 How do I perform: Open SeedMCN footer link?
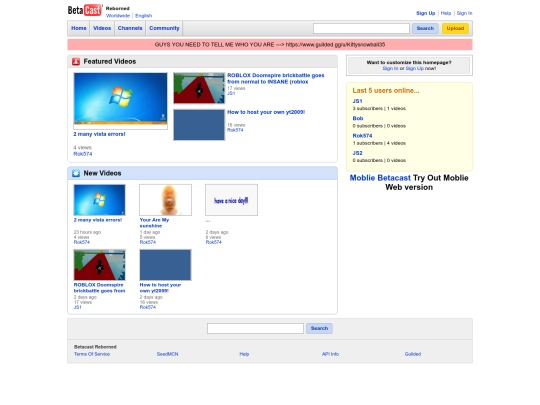(167, 354)
